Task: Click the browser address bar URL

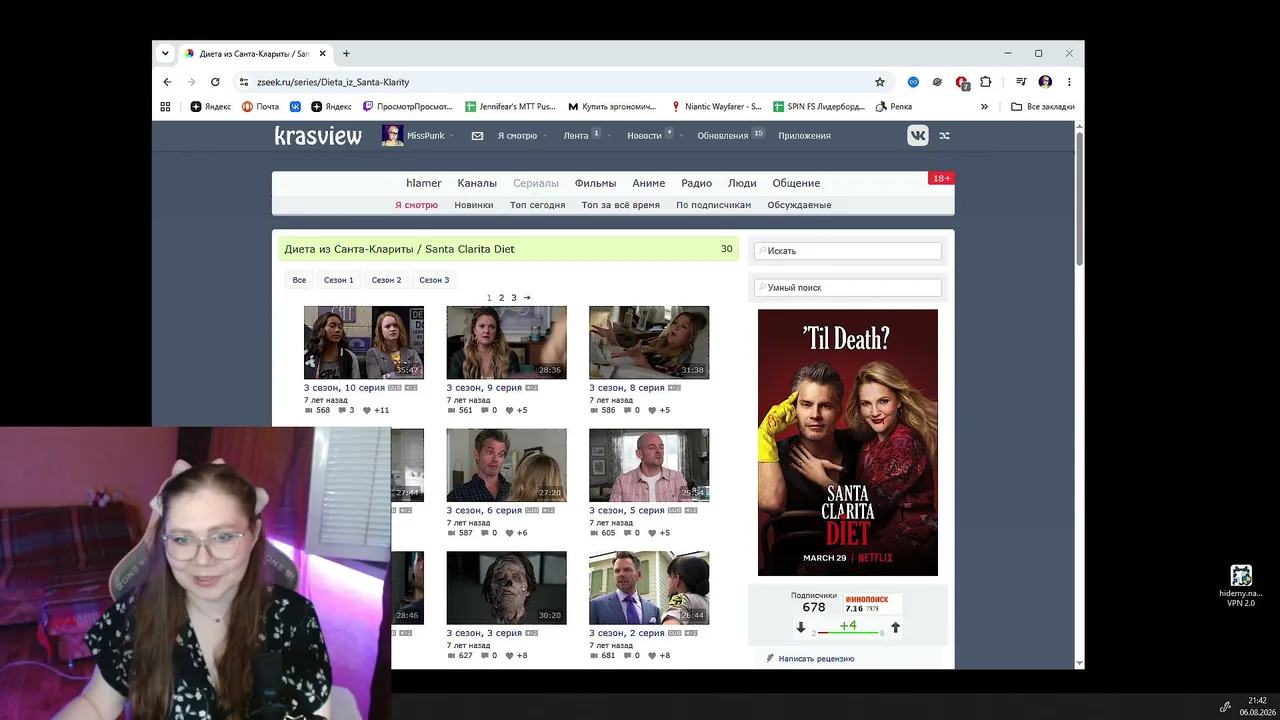Action: pyautogui.click(x=333, y=82)
